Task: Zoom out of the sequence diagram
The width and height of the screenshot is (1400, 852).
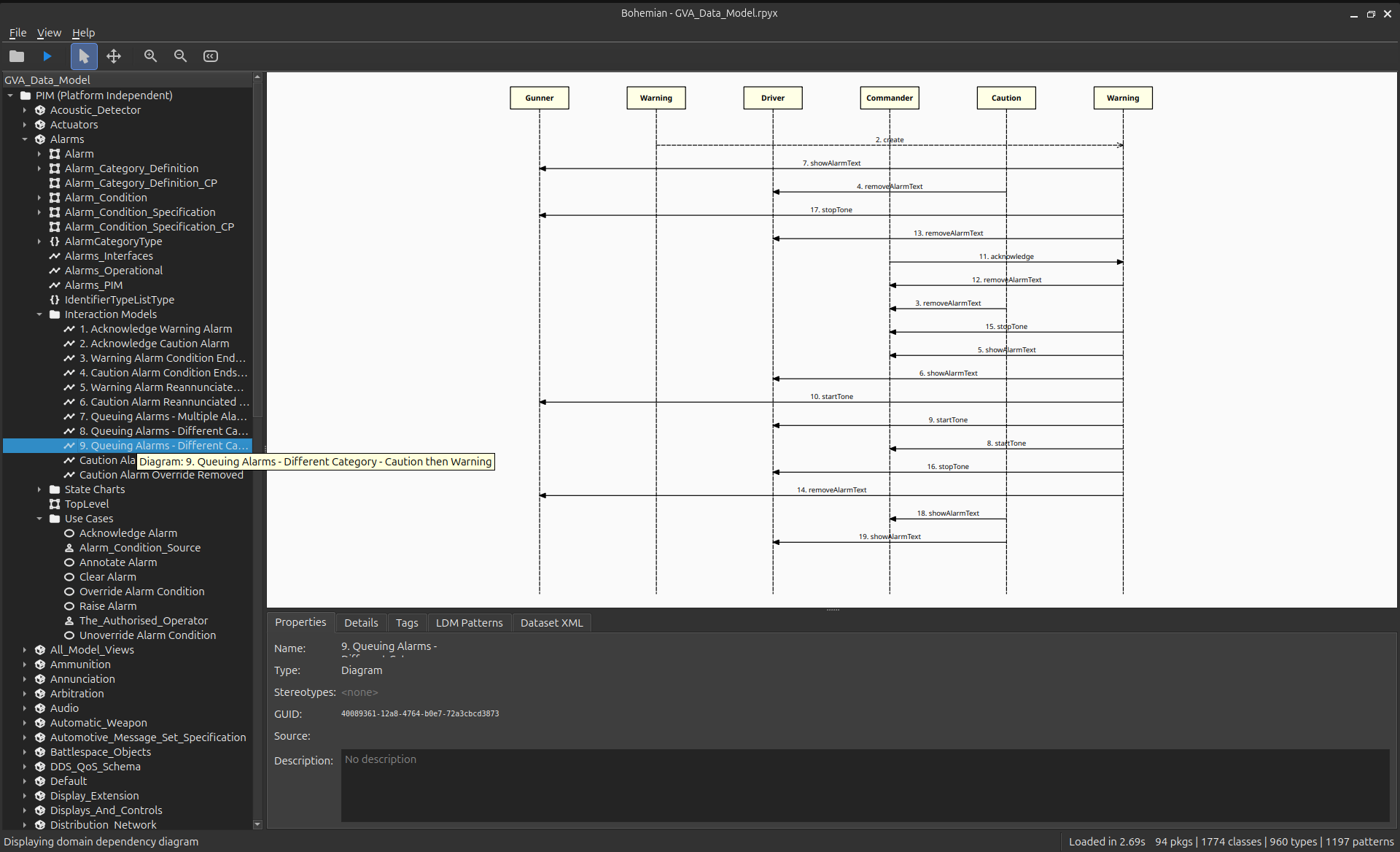Action: pos(180,56)
